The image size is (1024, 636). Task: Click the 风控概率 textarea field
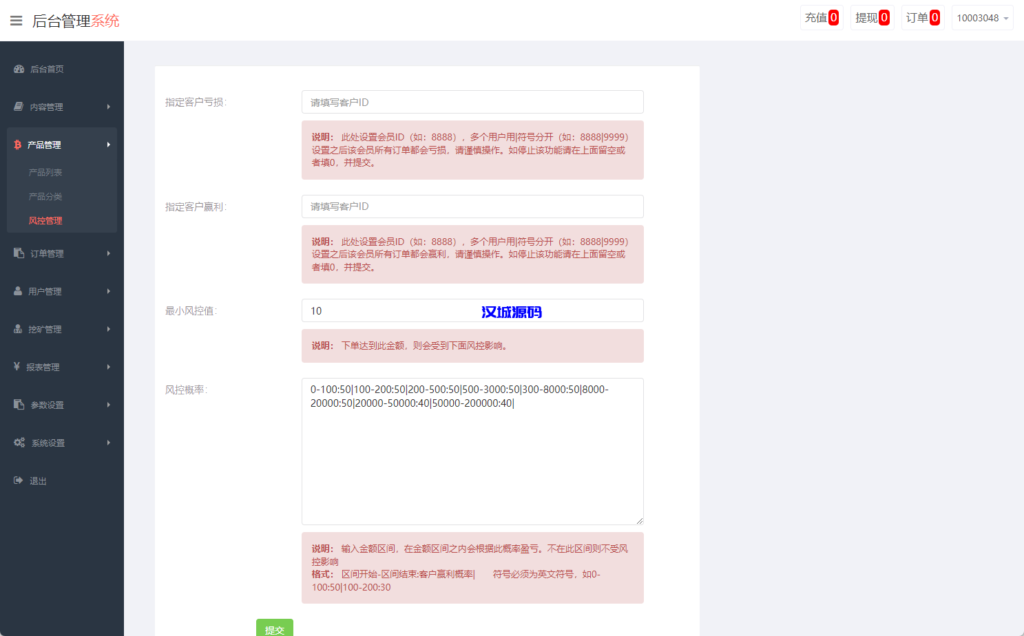[472, 451]
